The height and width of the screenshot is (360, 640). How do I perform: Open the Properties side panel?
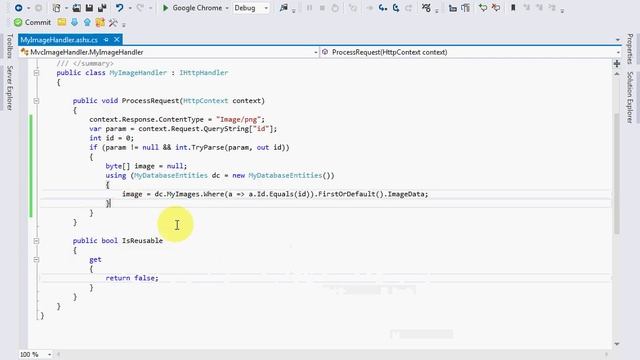click(630, 49)
